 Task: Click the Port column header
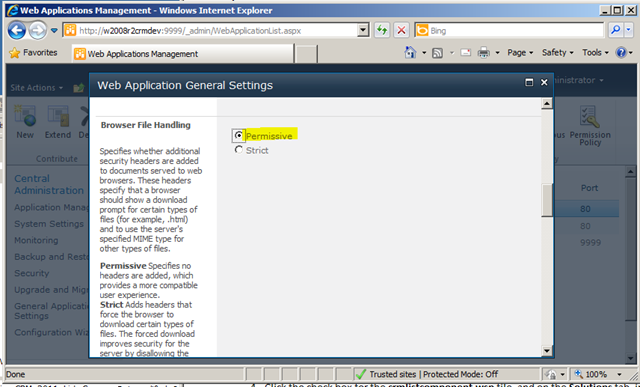[x=589, y=188]
